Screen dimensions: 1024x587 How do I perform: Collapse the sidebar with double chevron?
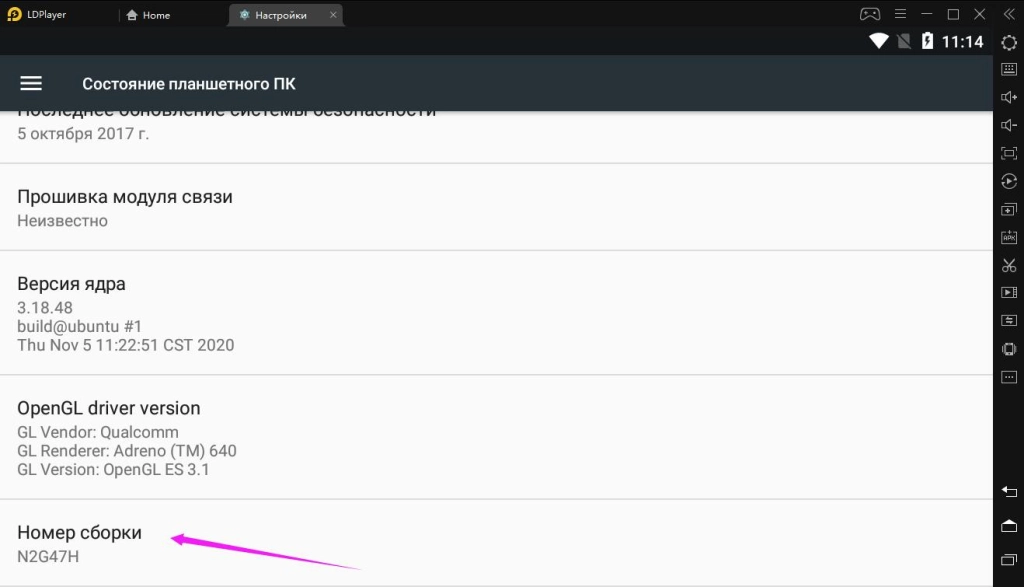[1009, 14]
